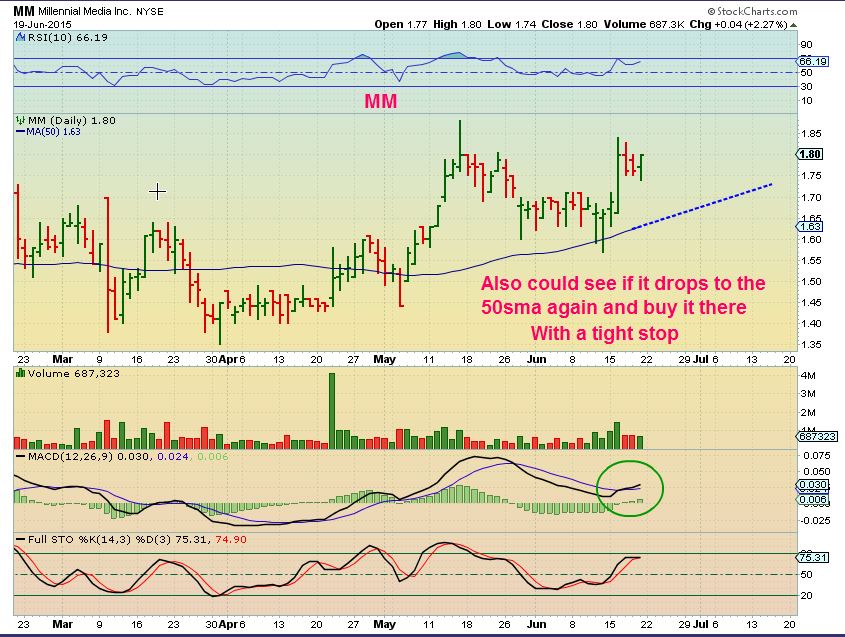Click the 1.35 price level on the axis

coord(811,344)
